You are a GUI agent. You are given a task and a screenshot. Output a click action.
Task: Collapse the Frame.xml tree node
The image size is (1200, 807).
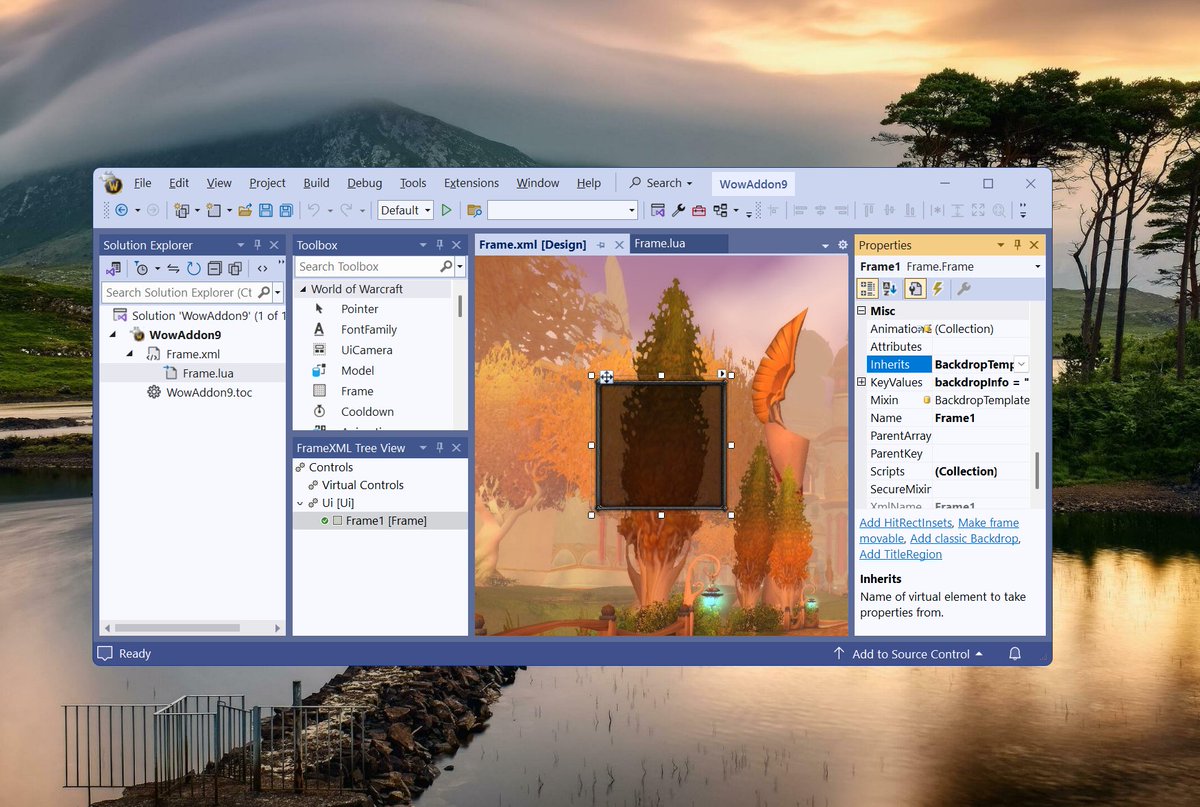(130, 354)
